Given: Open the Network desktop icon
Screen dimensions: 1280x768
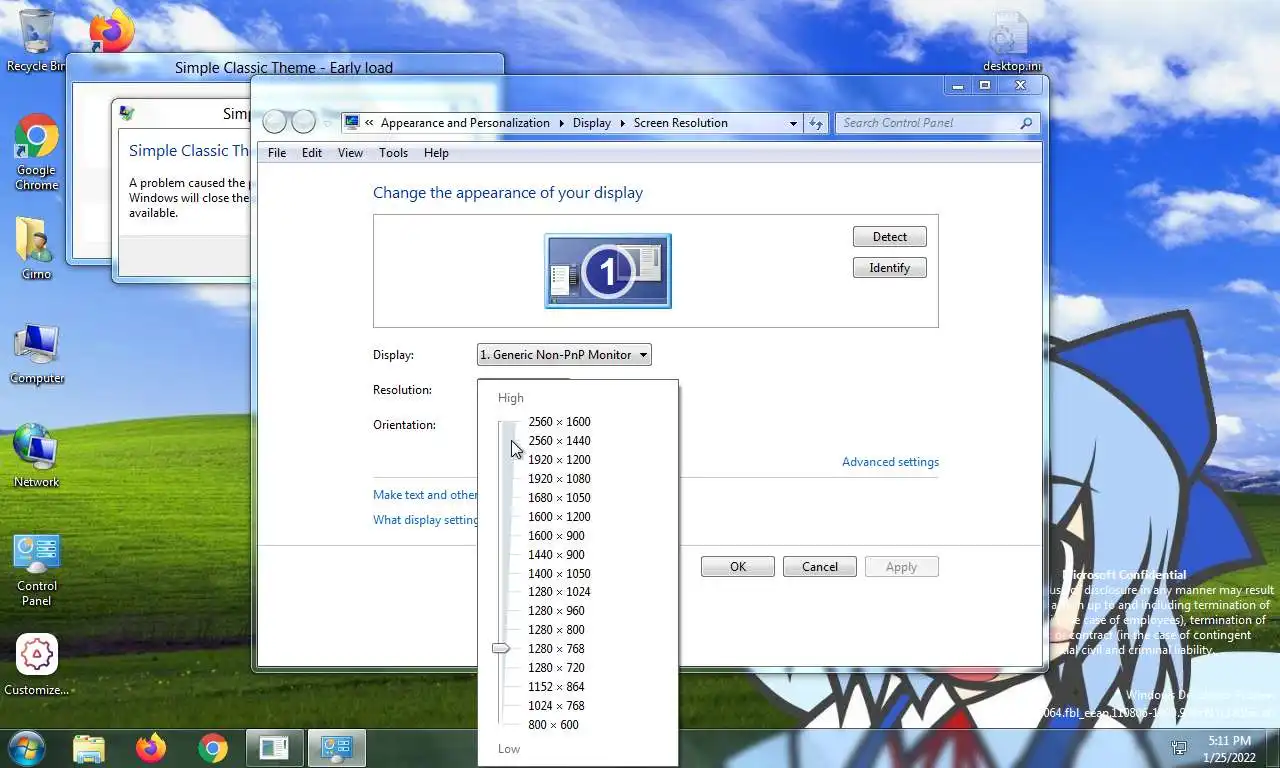Looking at the screenshot, I should pyautogui.click(x=36, y=456).
